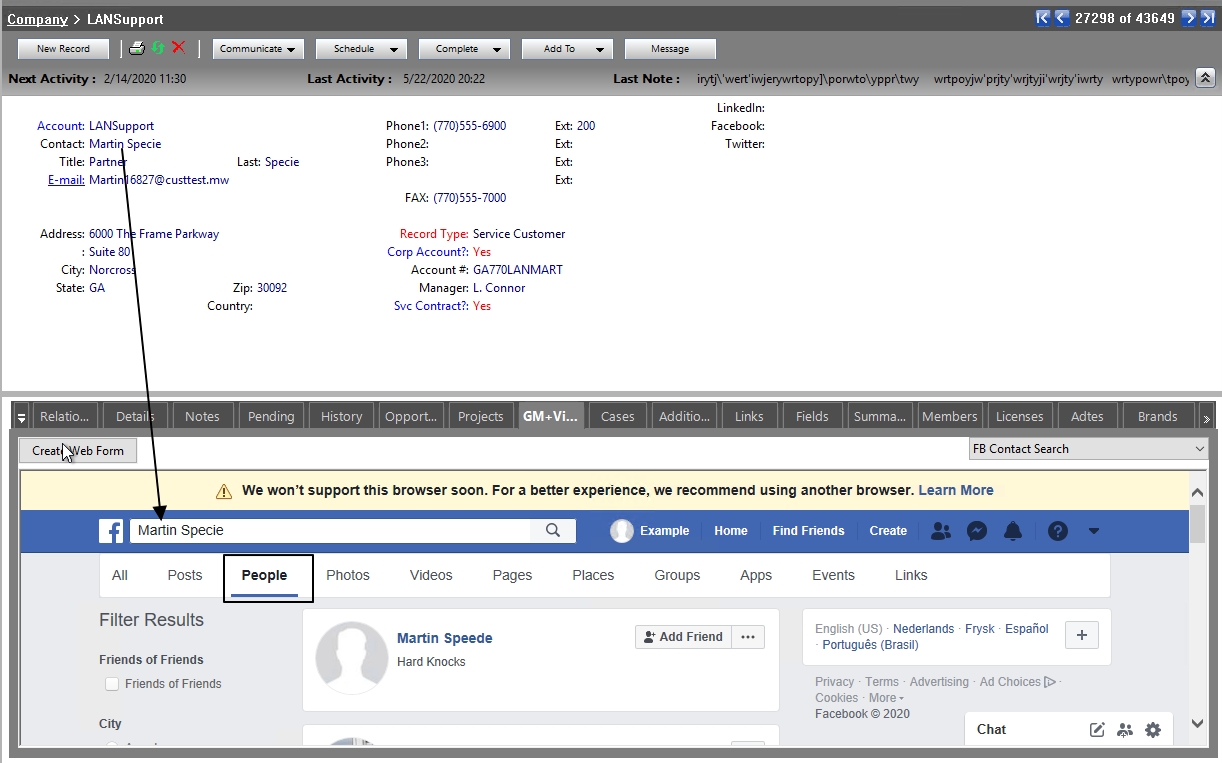The width and height of the screenshot is (1222, 763).
Task: Open Facebook Help question mark
Action: (1057, 531)
